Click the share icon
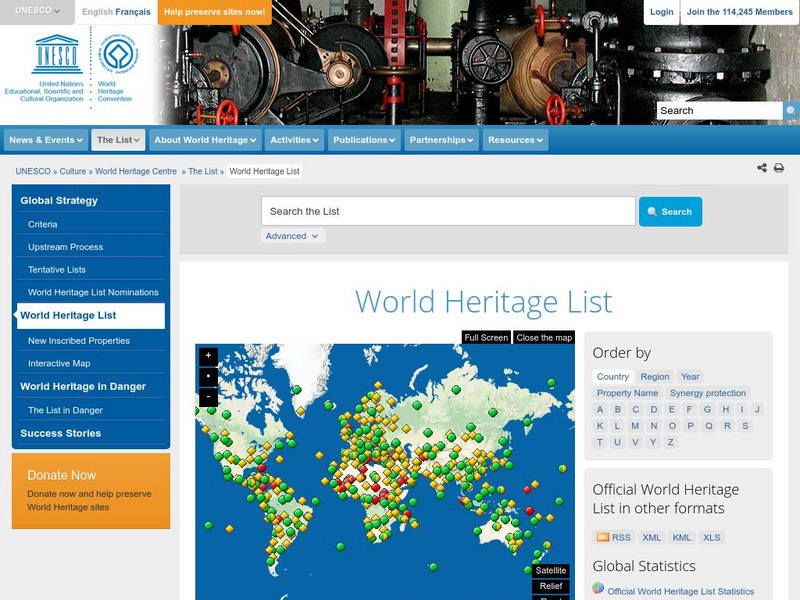The height and width of the screenshot is (600, 800). tap(762, 168)
